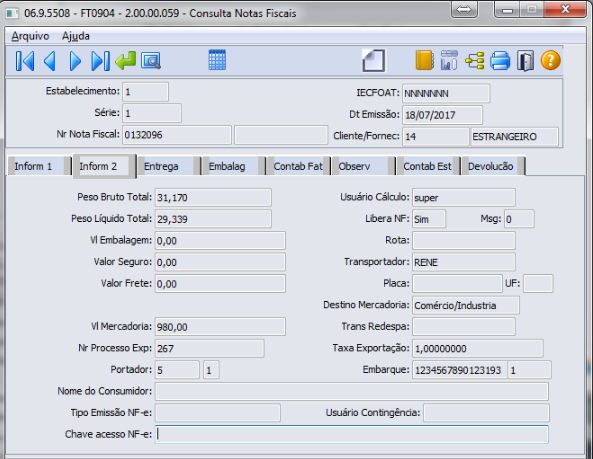This screenshot has width=593, height=459.
Task: Click Chave acesso NF-e input field
Action: coord(352,434)
